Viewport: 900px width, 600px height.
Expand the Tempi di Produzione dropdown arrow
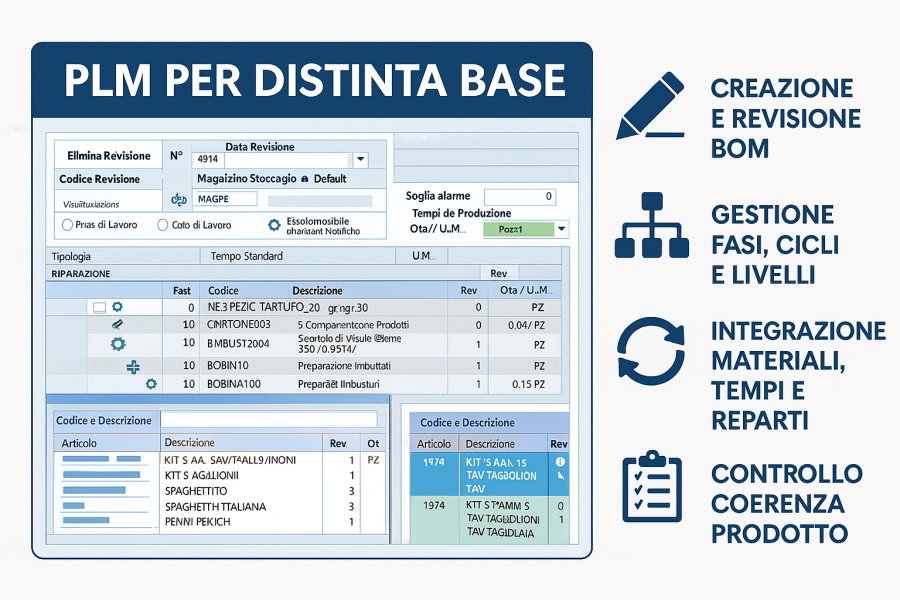(x=561, y=229)
